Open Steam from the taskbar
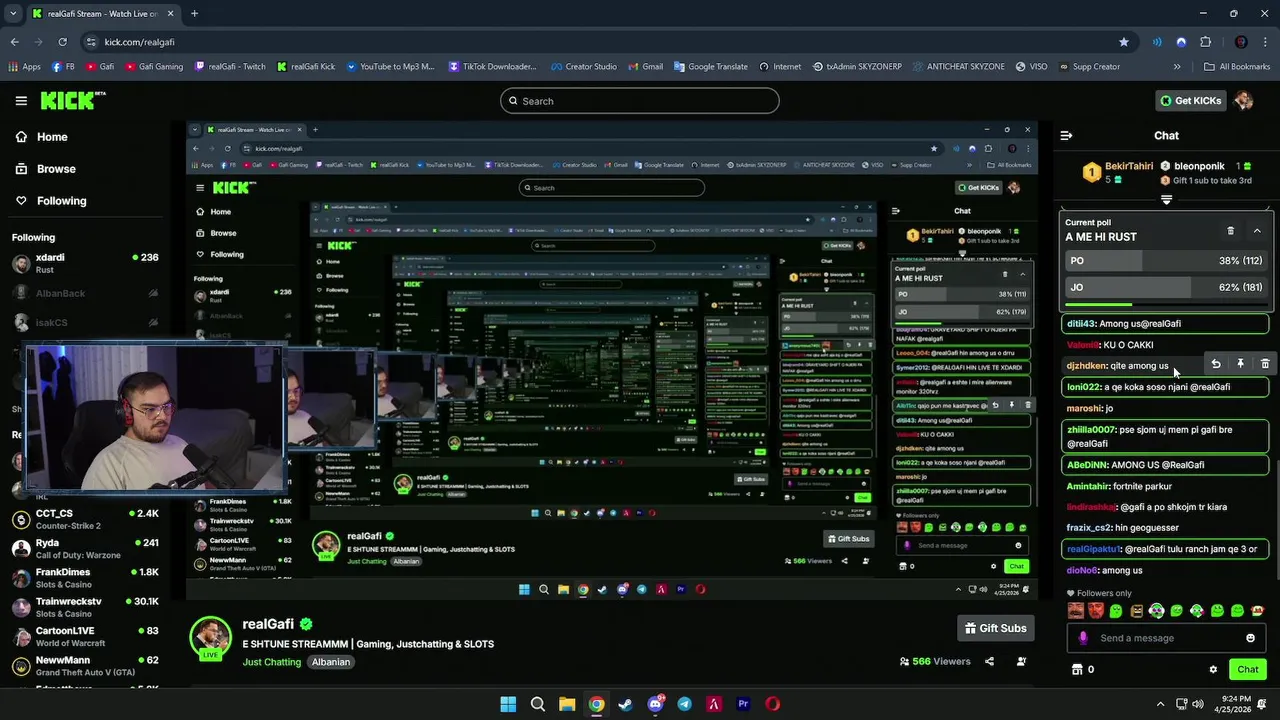This screenshot has height=720, width=1280. tap(625, 704)
